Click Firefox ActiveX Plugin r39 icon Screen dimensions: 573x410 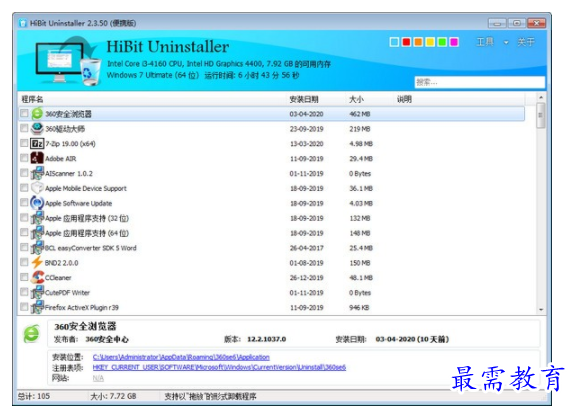[37, 307]
